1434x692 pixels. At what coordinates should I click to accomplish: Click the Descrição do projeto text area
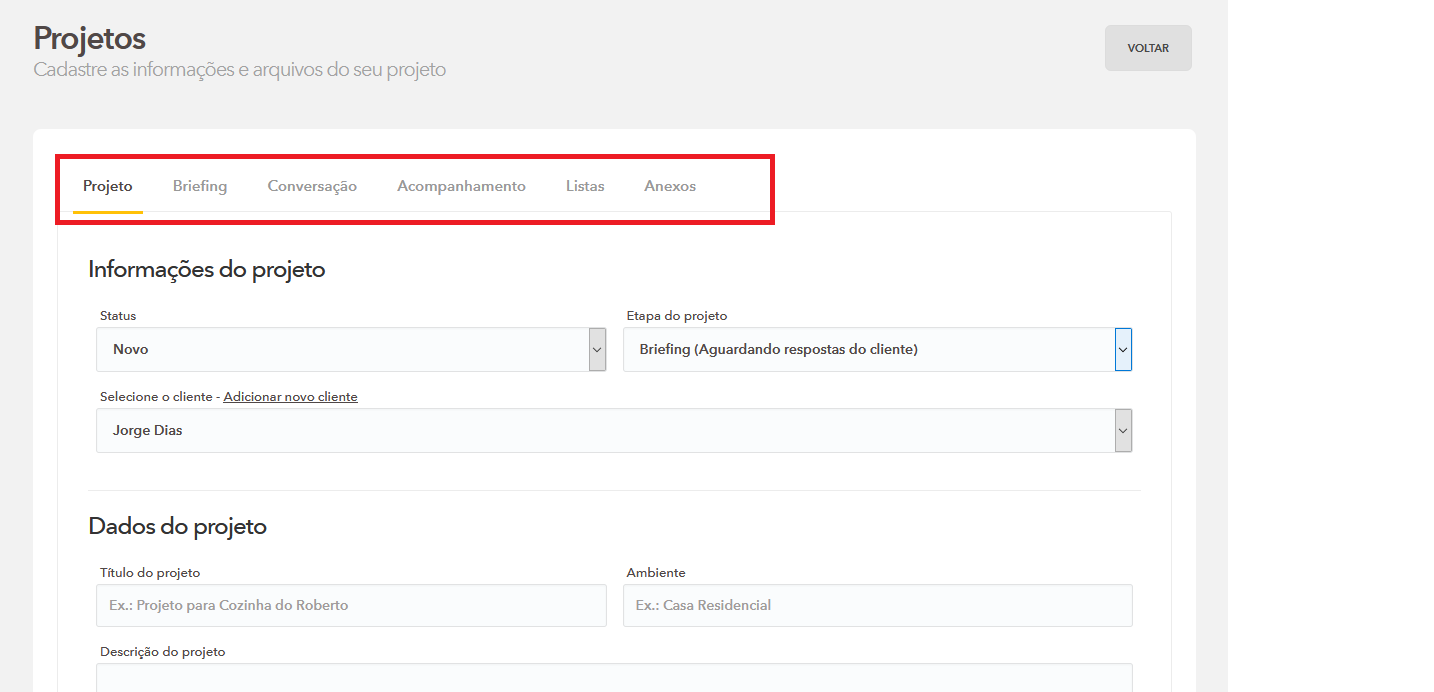coord(614,678)
